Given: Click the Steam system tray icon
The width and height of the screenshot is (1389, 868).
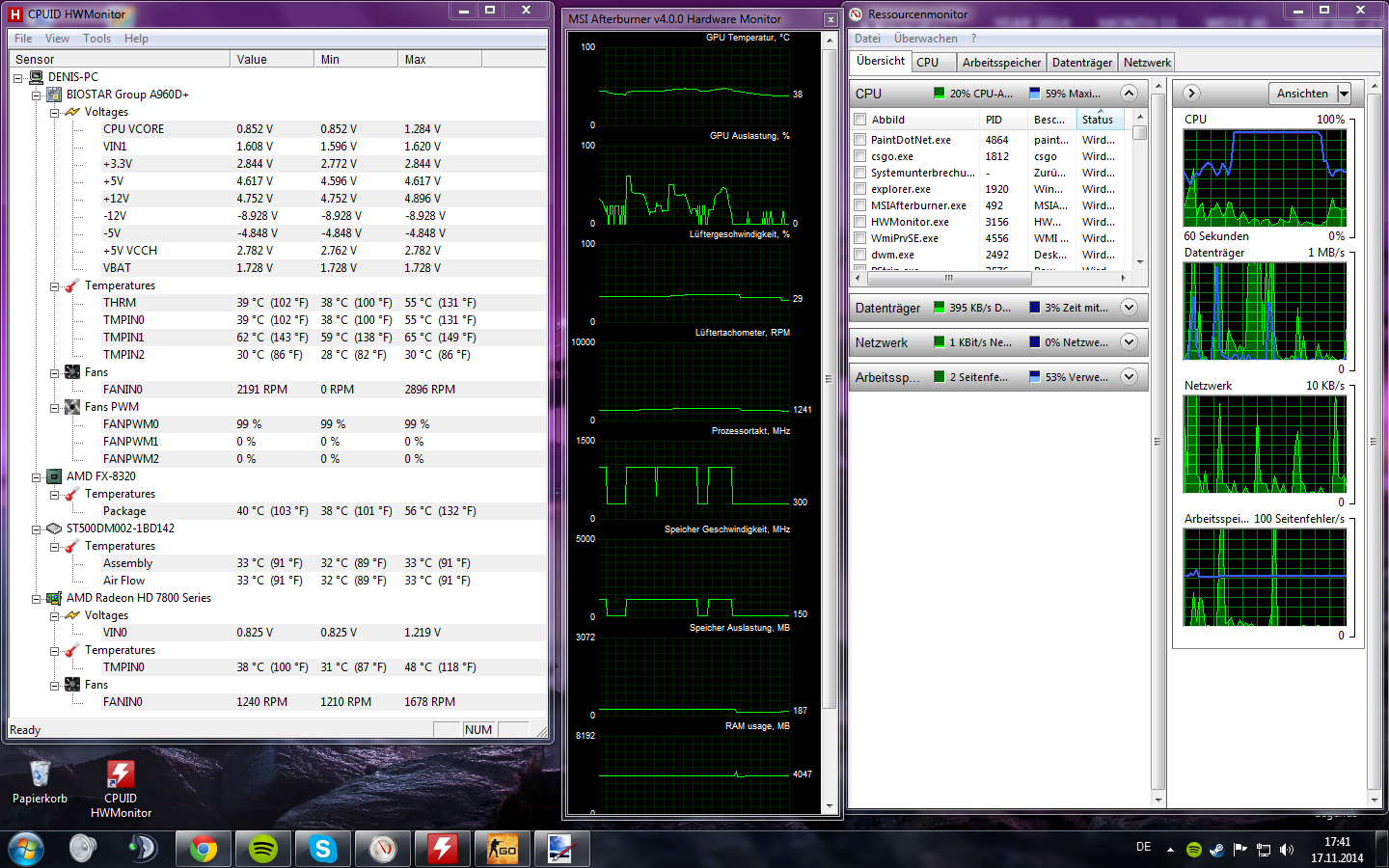Looking at the screenshot, I should pos(1217,850).
